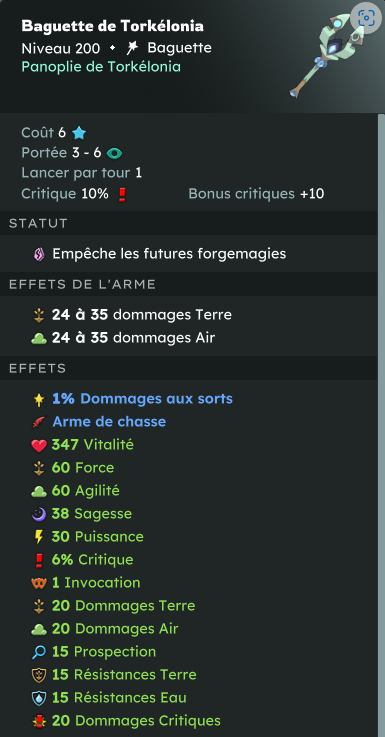The image size is (385, 737).
Task: Click the 1% Dommages aux sorts effect
Action: 142,399
